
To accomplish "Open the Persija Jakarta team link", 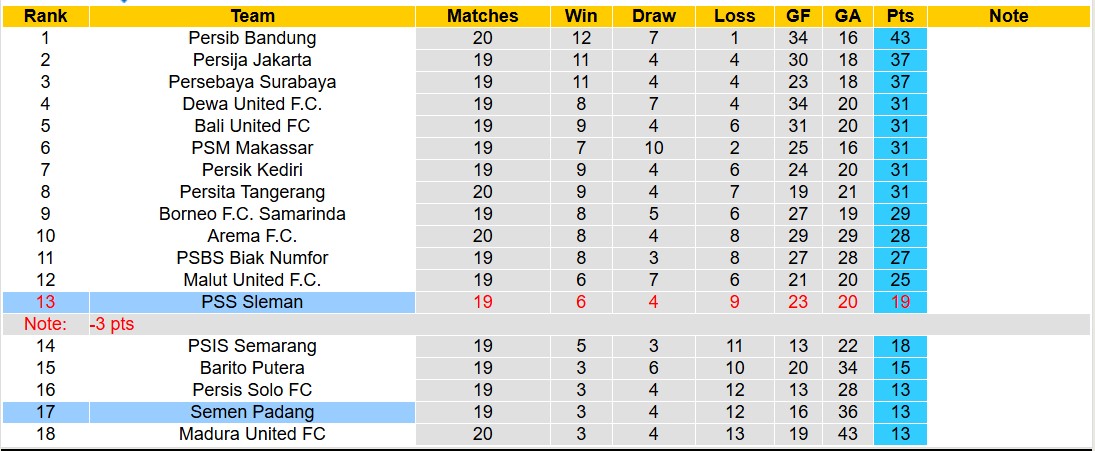I will pyautogui.click(x=252, y=60).
